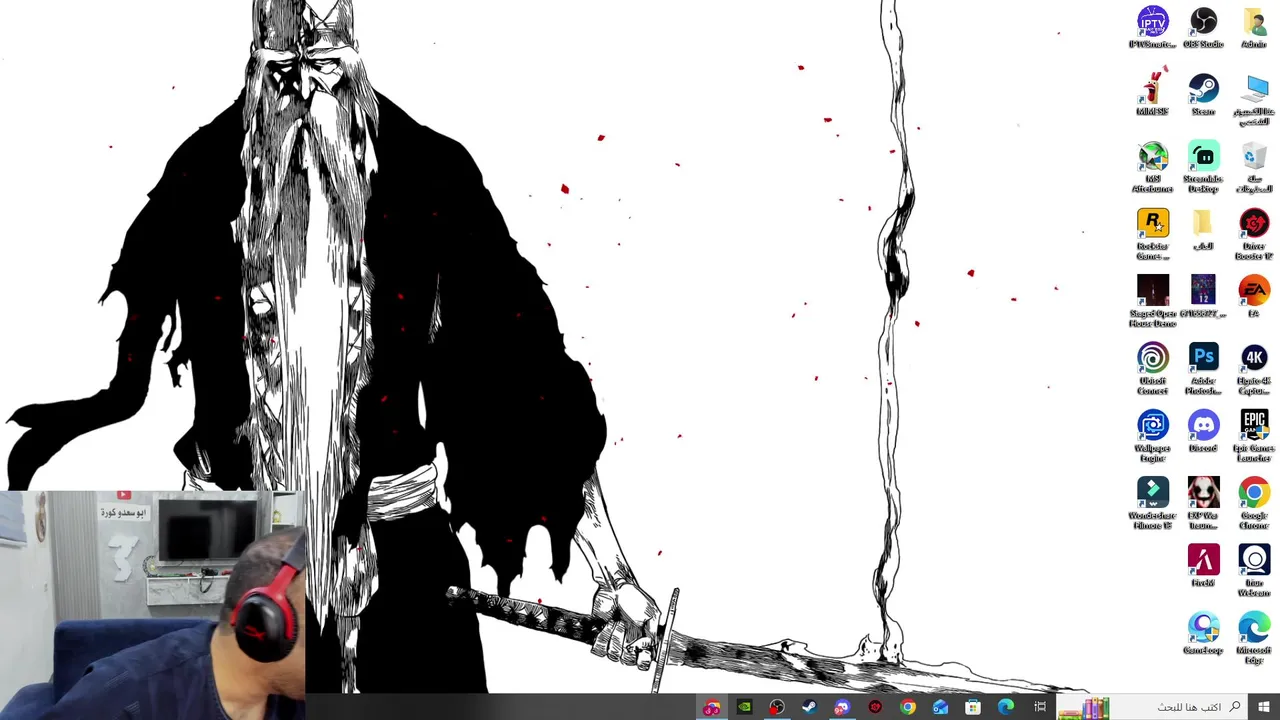
Task: Launch Microsoft Edge from the desktop
Action: (x=1254, y=637)
